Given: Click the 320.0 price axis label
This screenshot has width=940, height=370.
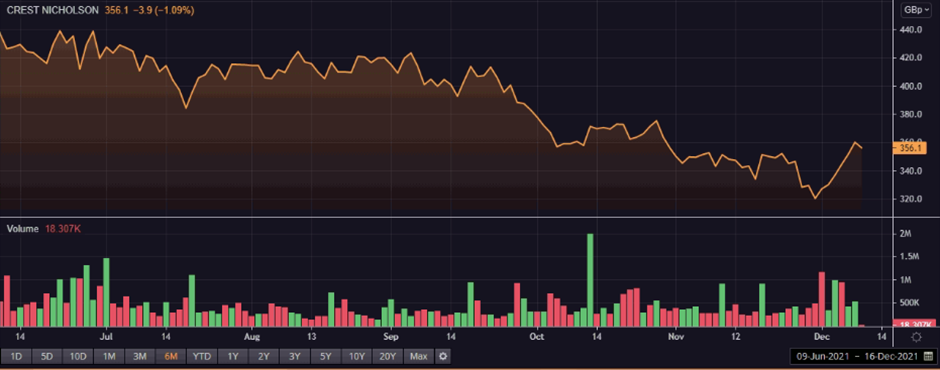Looking at the screenshot, I should coord(911,199).
